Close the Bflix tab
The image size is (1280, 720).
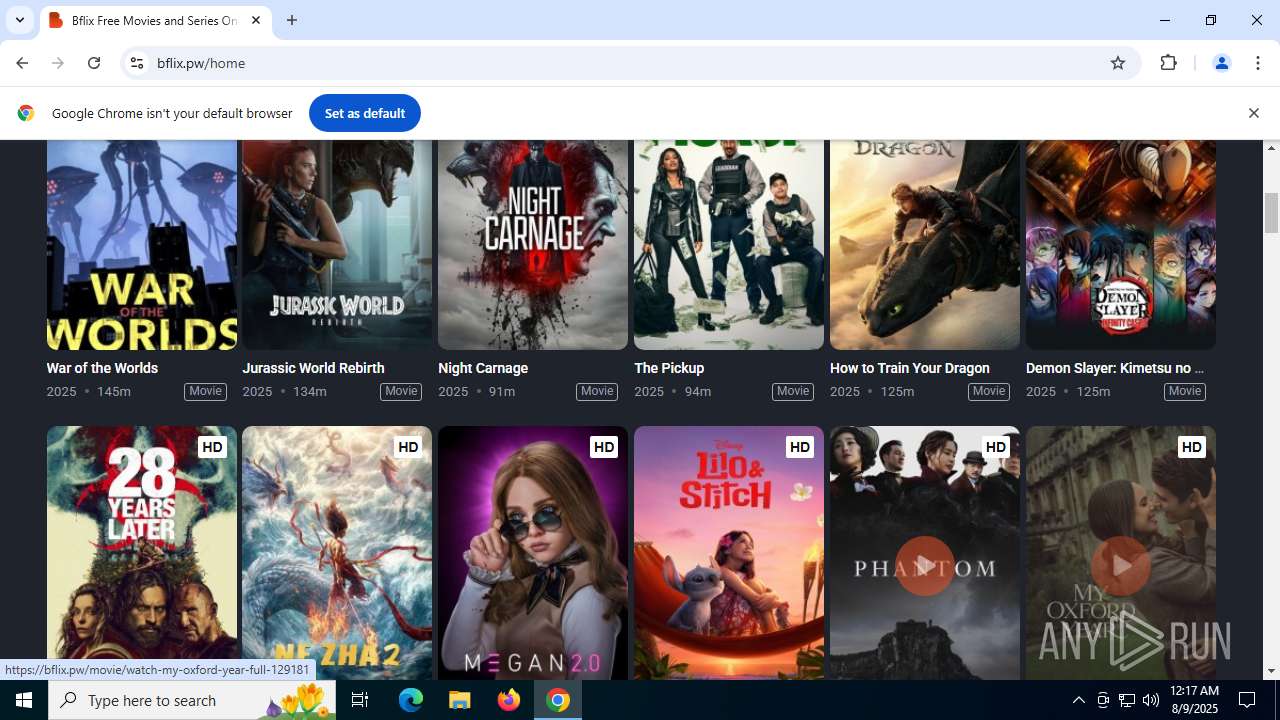256,20
